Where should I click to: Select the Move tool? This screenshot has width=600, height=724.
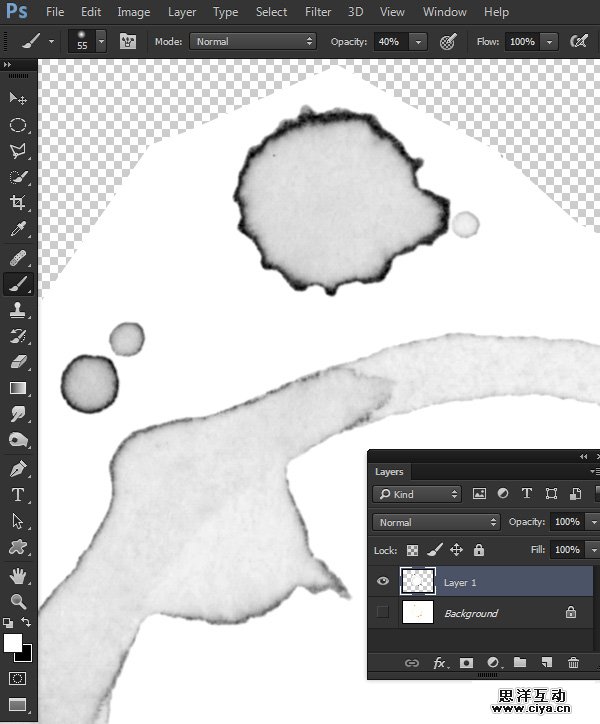point(18,98)
